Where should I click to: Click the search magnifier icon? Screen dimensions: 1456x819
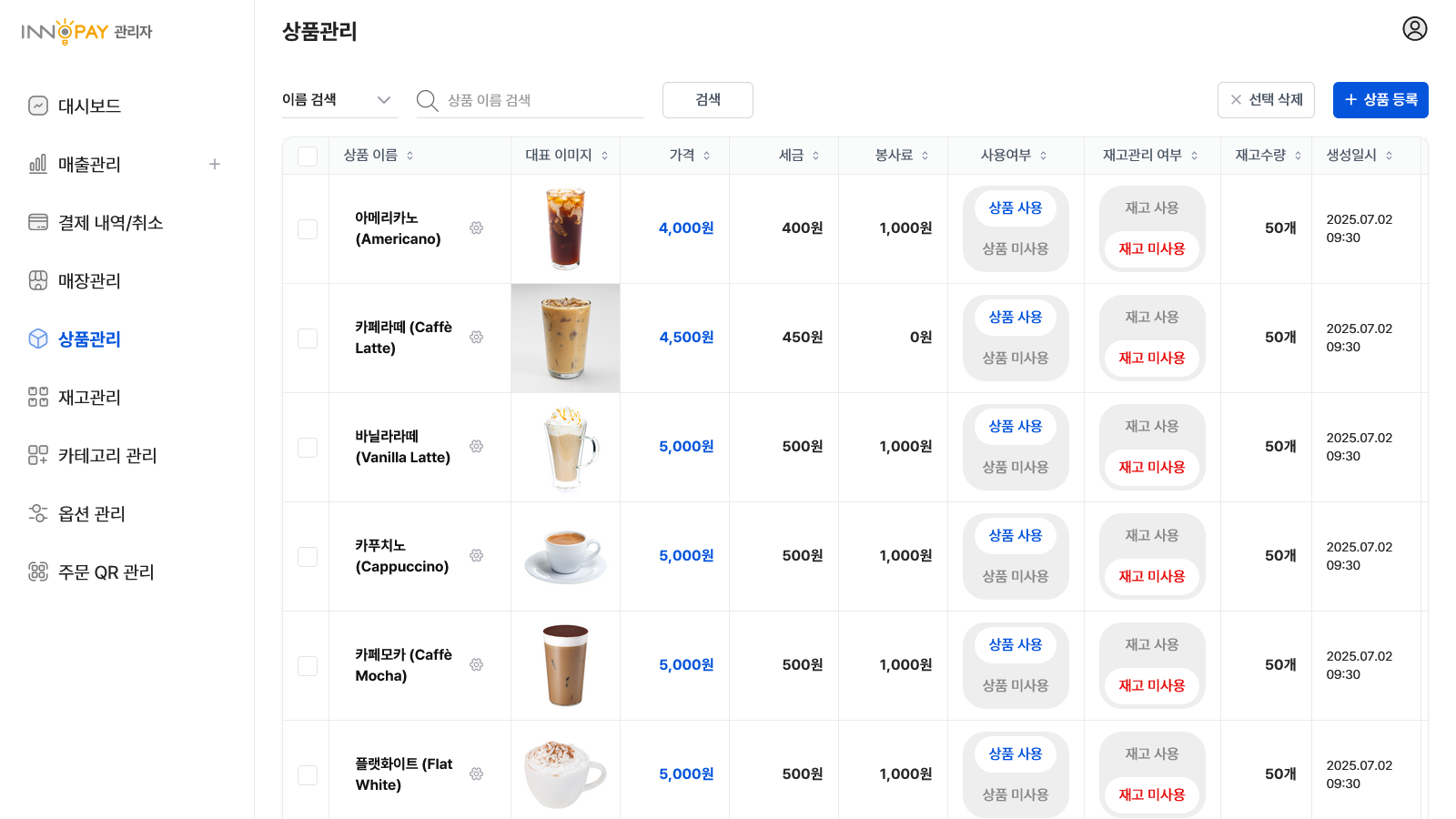point(427,100)
